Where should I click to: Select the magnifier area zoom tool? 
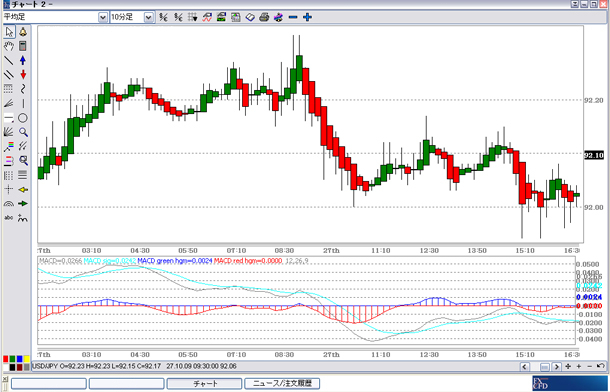pyautogui.click(x=23, y=161)
